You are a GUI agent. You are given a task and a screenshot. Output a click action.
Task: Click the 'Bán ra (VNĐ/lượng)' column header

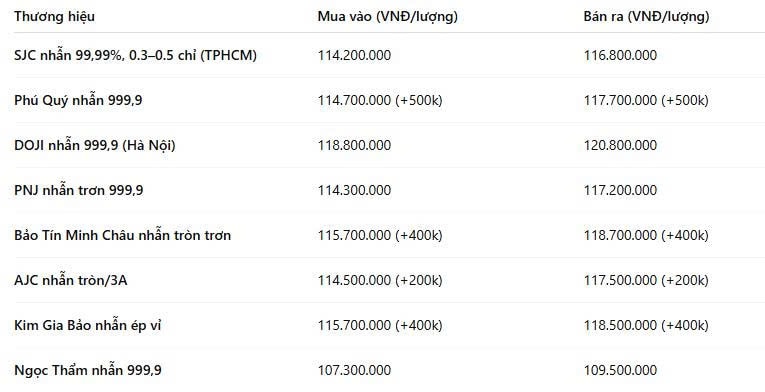(646, 17)
